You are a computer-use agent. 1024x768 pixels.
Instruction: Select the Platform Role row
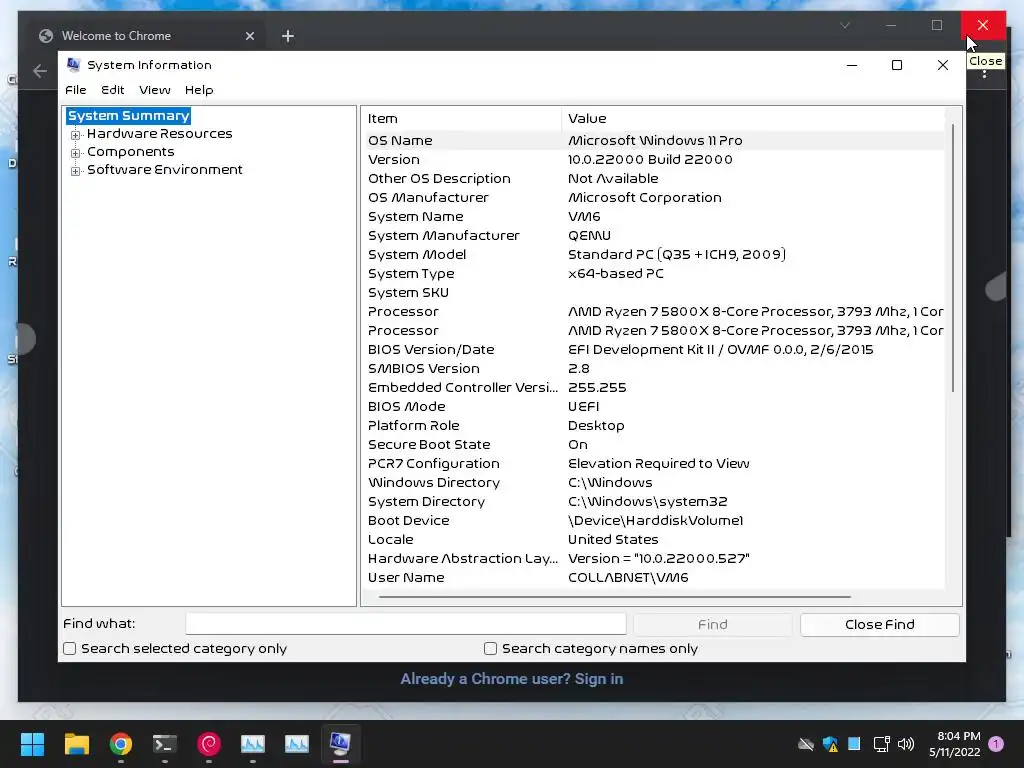653,425
